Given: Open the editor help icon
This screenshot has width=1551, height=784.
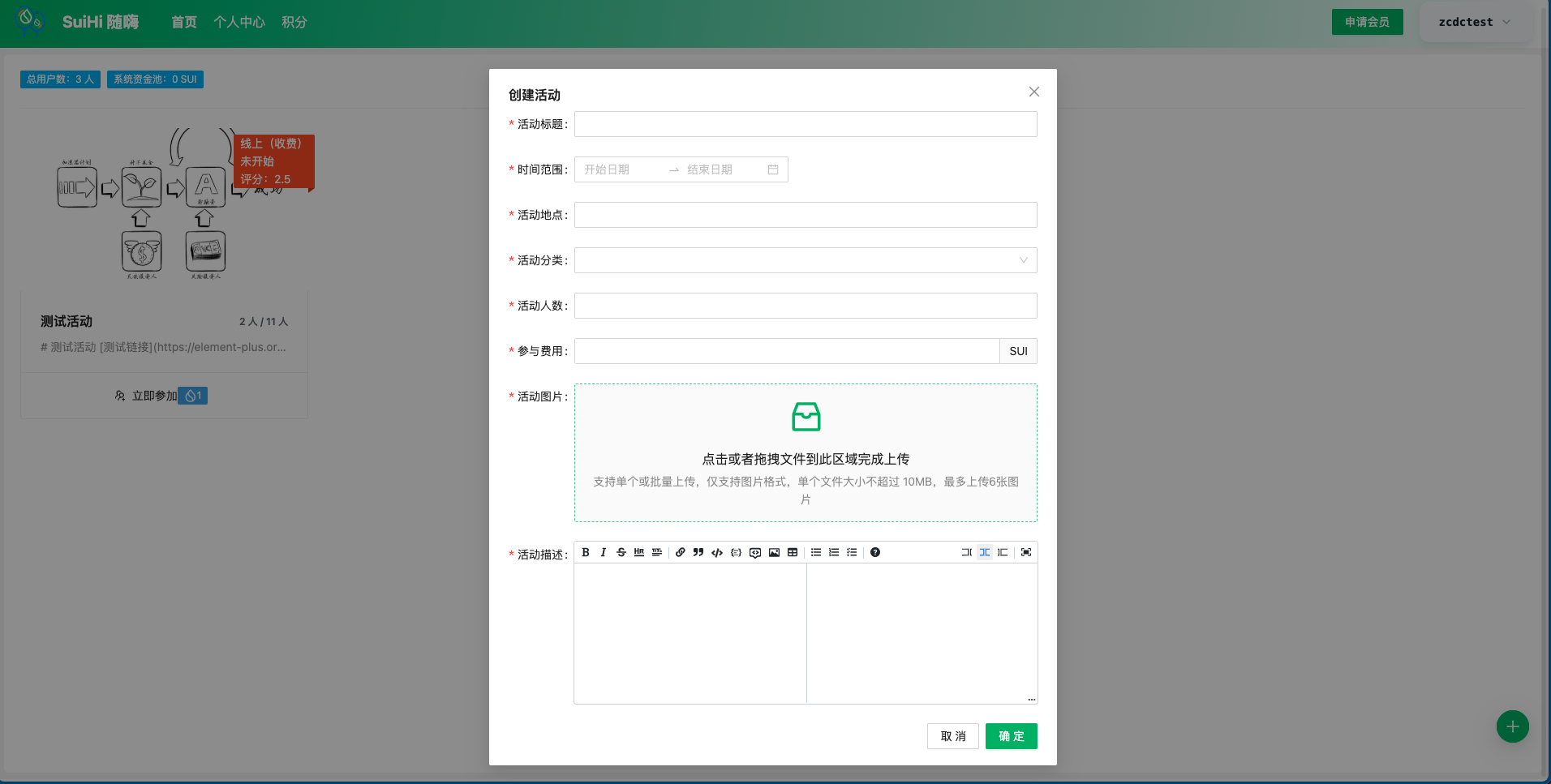Looking at the screenshot, I should [x=875, y=552].
